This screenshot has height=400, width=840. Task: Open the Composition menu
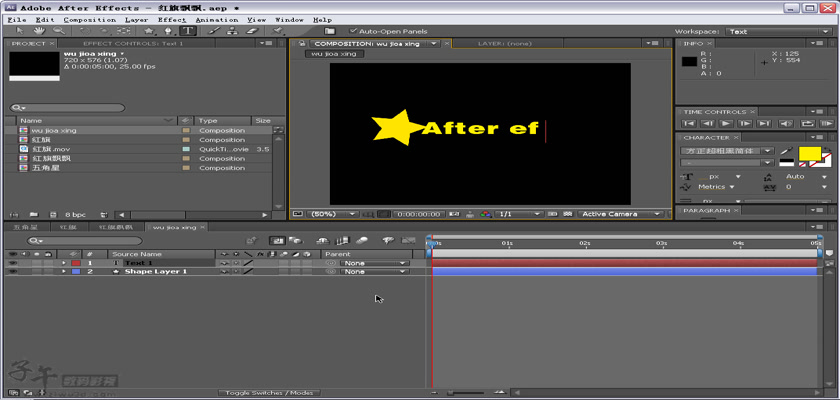point(89,20)
